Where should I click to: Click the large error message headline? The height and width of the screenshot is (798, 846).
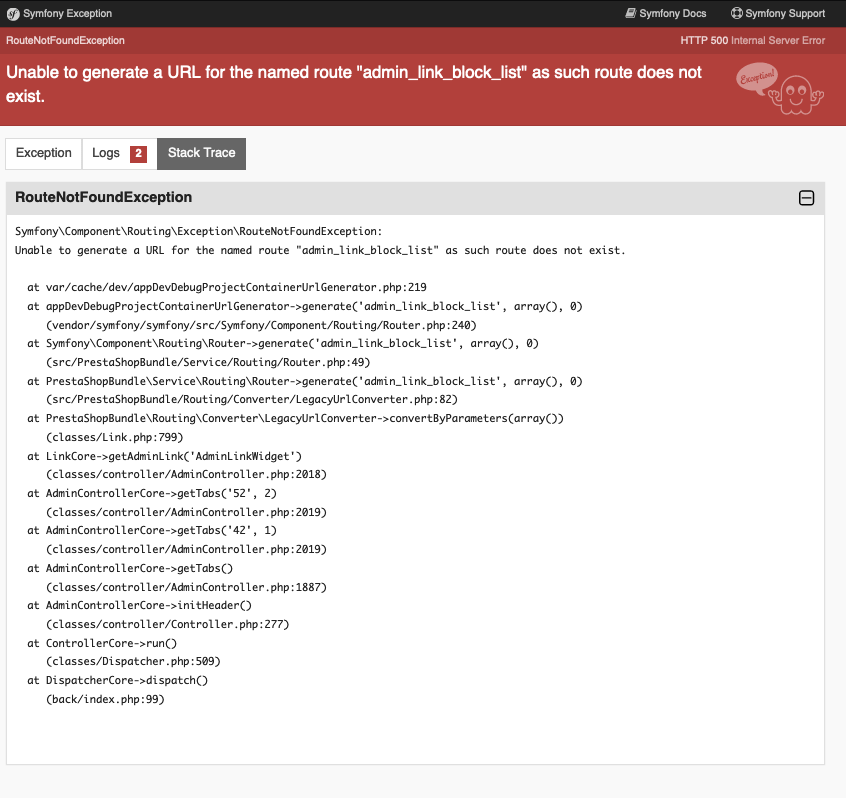coord(353,84)
